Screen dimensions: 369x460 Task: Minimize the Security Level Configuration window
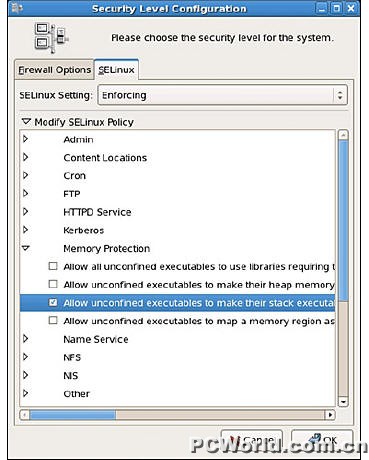[322, 8]
